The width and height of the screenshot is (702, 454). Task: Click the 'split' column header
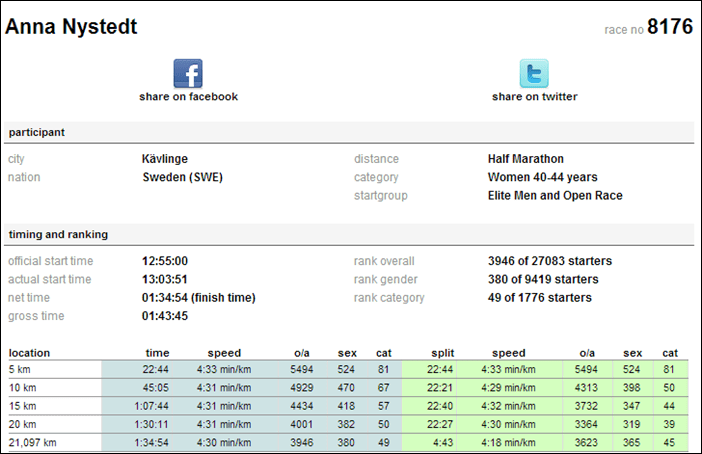point(443,353)
